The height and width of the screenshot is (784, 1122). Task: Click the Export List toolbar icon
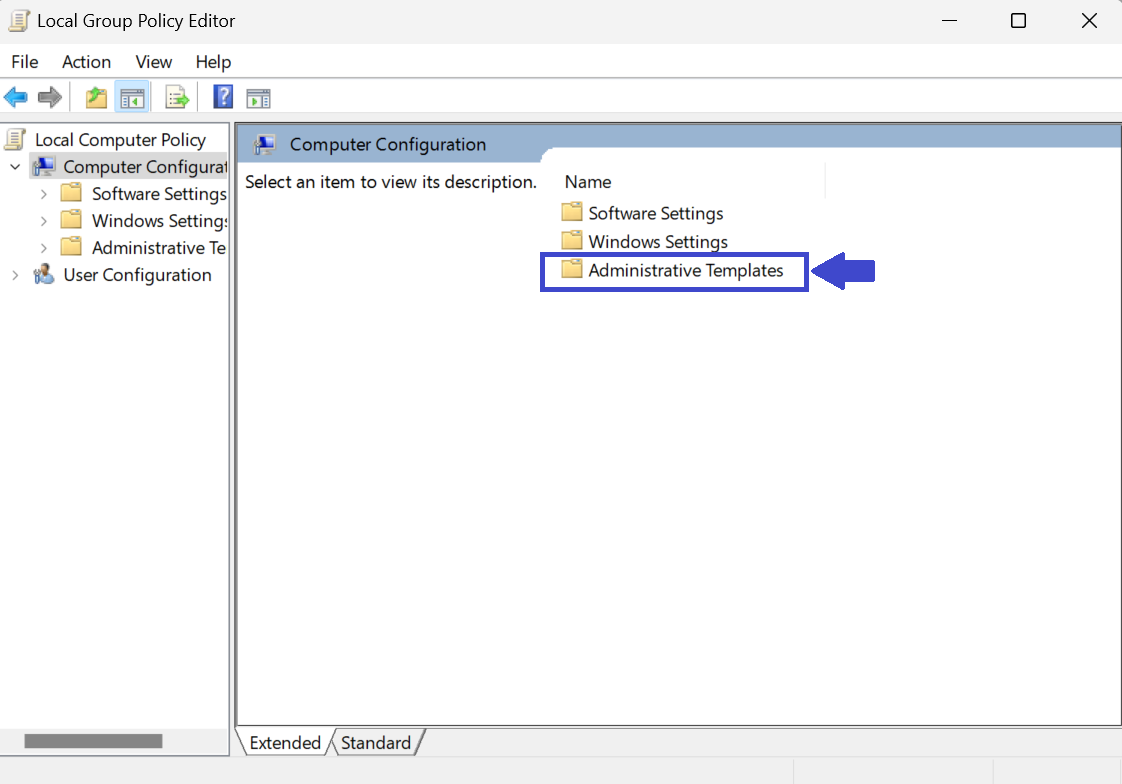[177, 97]
